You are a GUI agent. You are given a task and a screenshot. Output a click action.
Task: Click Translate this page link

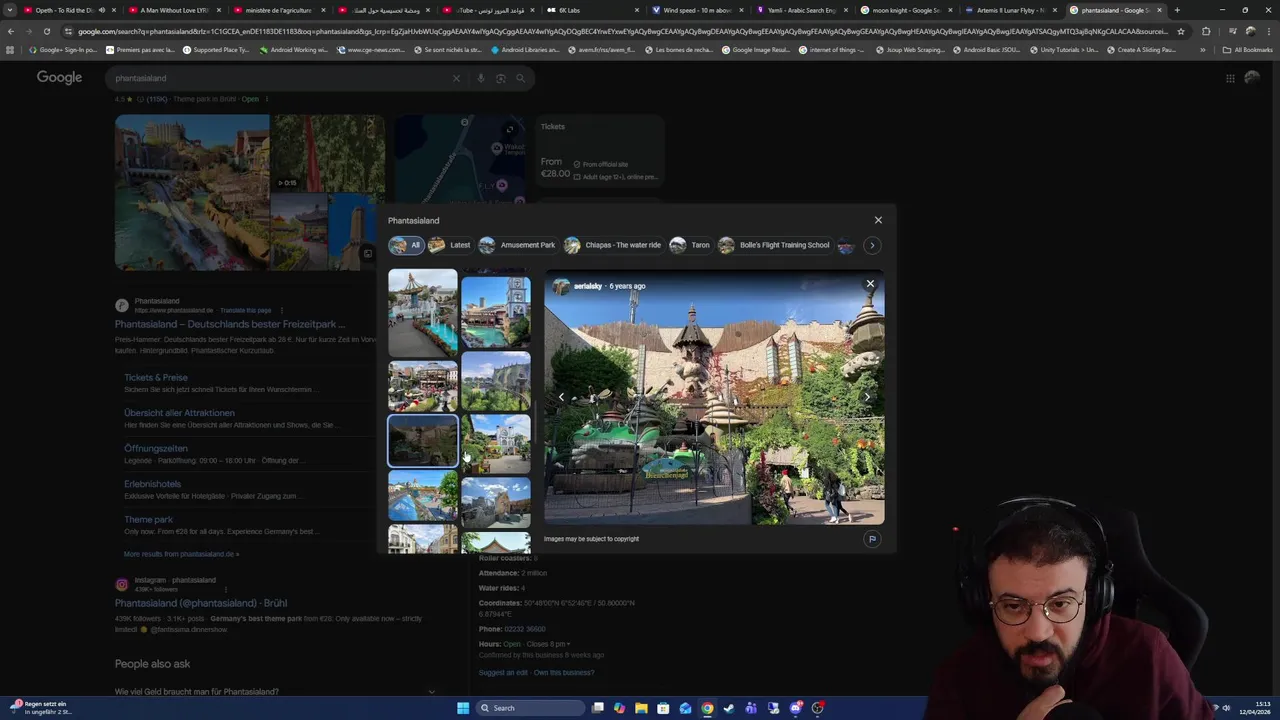(245, 311)
